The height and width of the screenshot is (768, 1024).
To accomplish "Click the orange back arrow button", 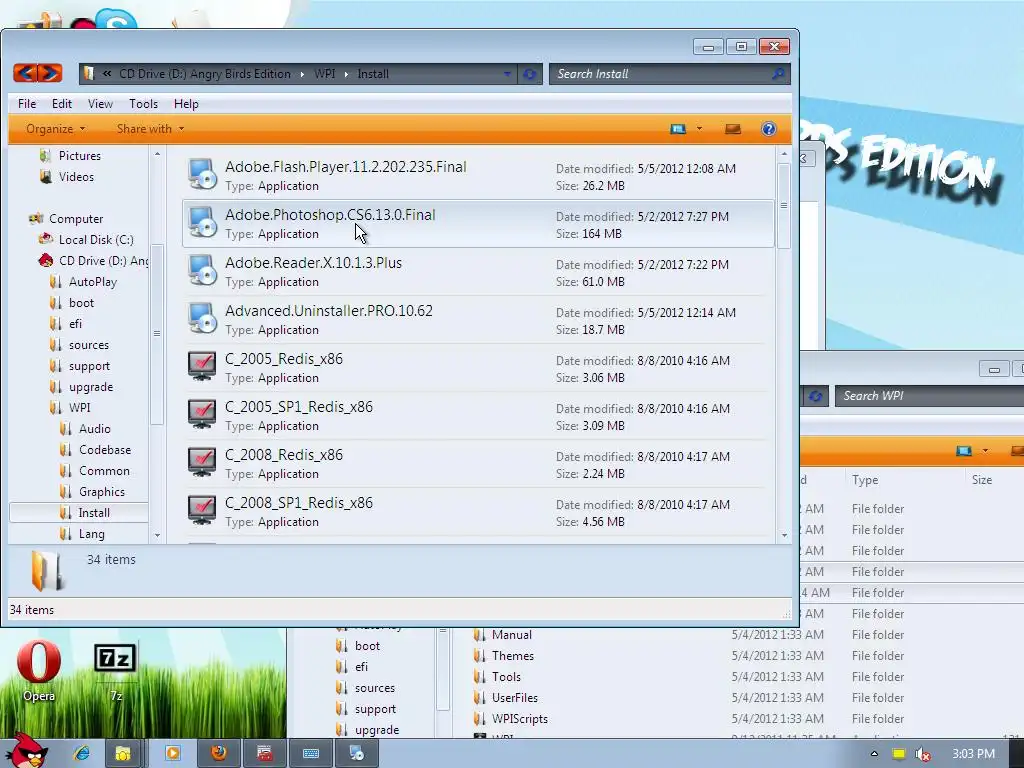I will point(25,72).
